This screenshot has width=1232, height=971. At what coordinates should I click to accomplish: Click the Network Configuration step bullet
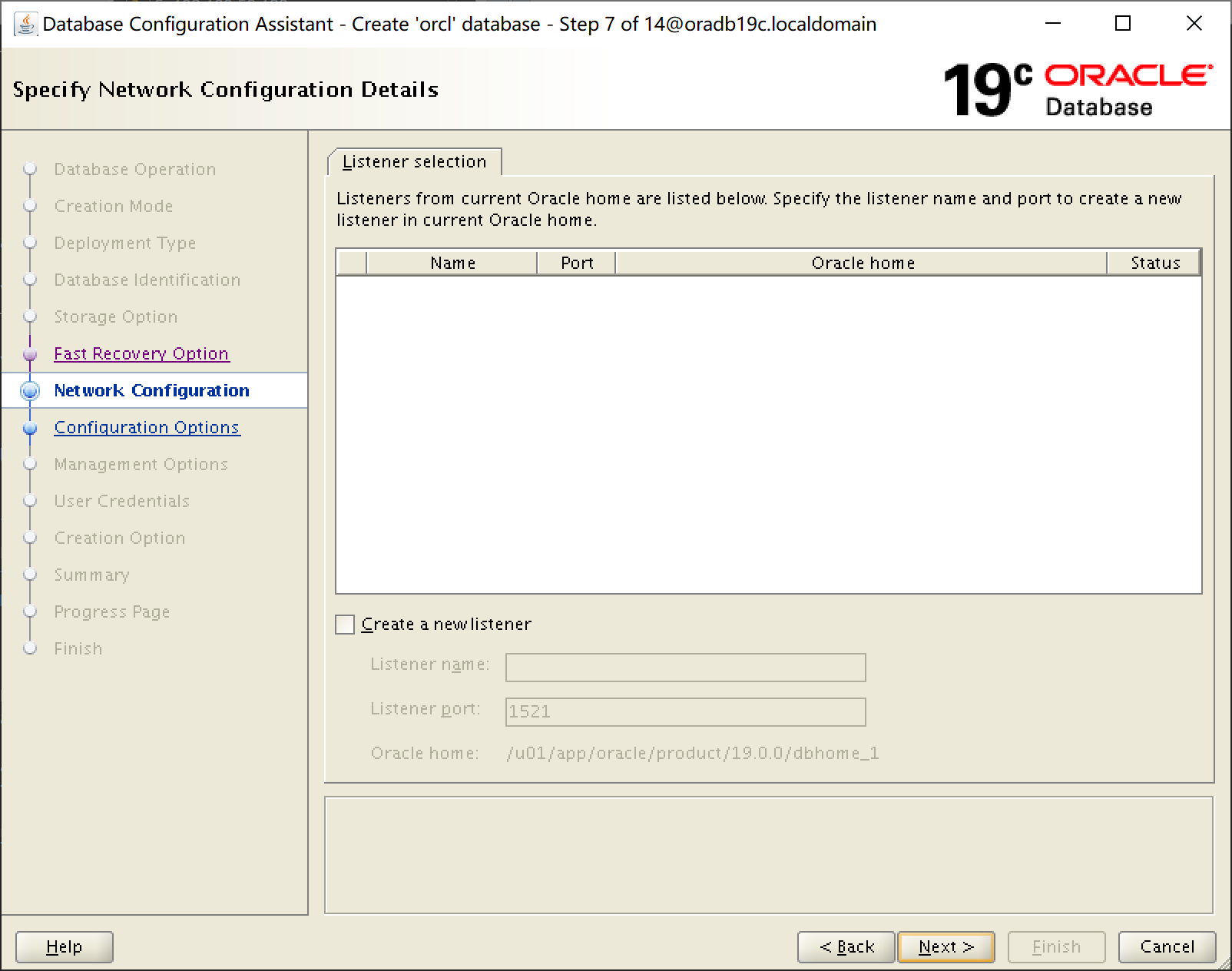pos(30,391)
